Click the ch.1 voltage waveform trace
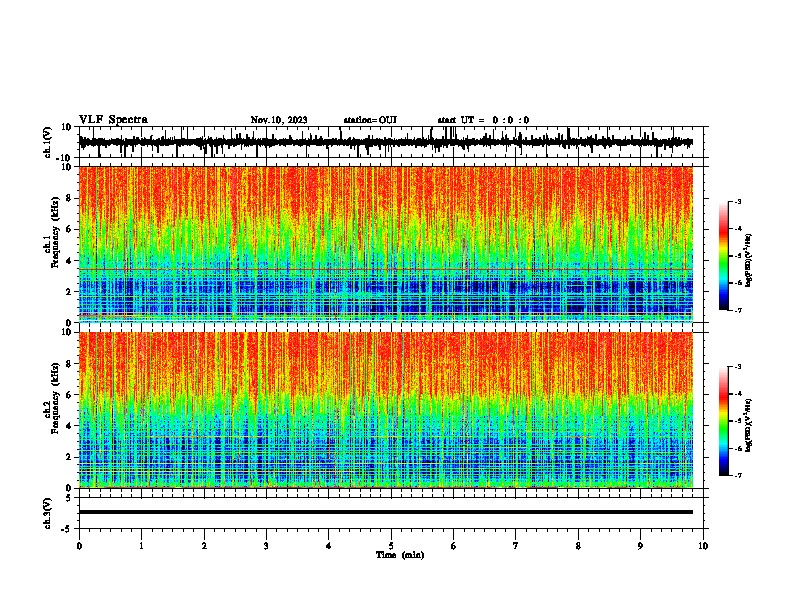Viewport: 792px width, 612px height. click(x=385, y=142)
